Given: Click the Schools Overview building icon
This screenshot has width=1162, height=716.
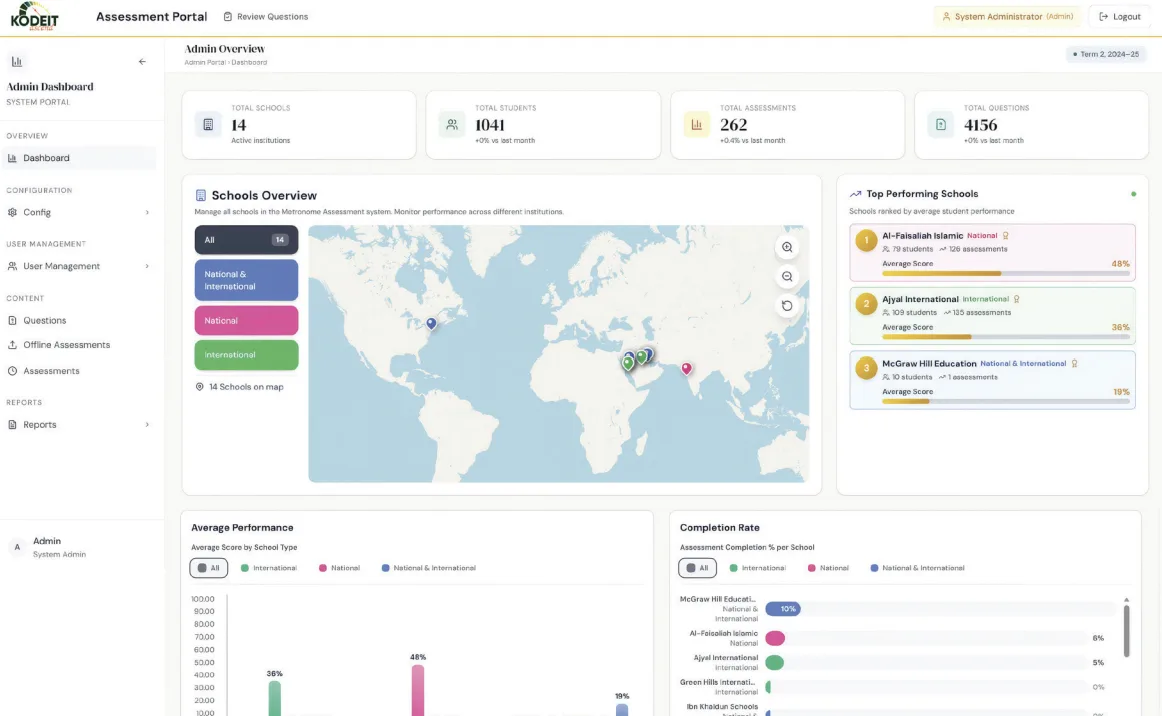Looking at the screenshot, I should 200,196.
